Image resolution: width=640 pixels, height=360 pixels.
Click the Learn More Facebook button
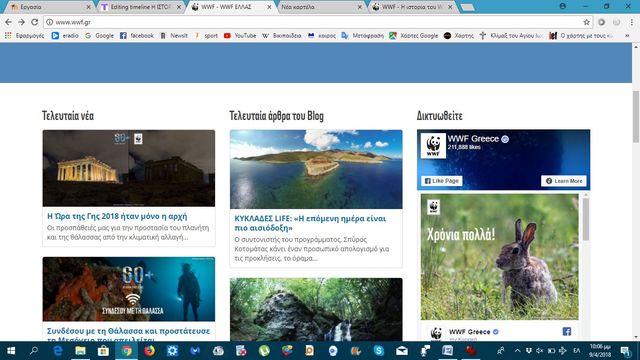[564, 181]
